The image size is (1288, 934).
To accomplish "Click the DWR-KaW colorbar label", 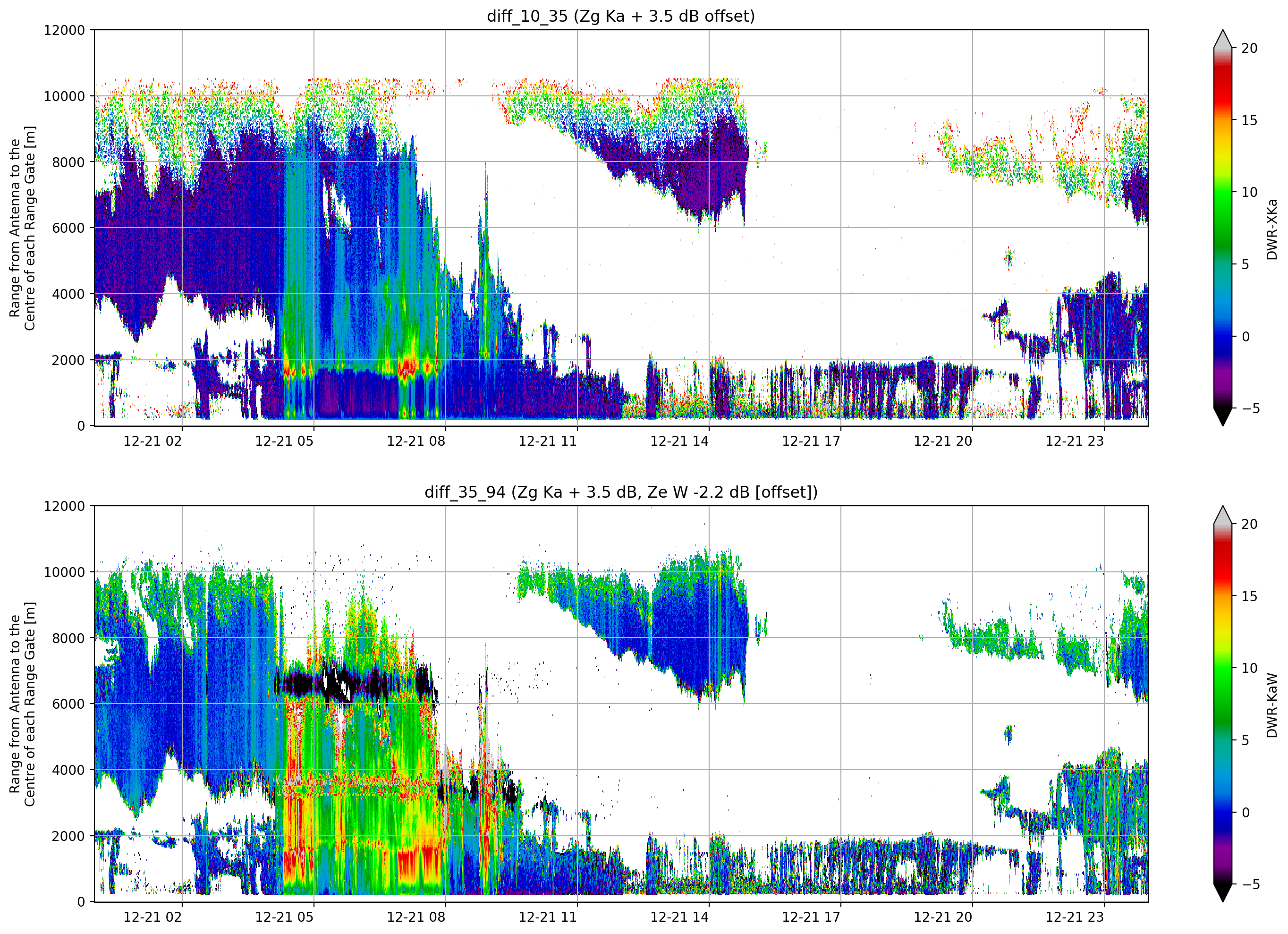I will pos(1271,705).
